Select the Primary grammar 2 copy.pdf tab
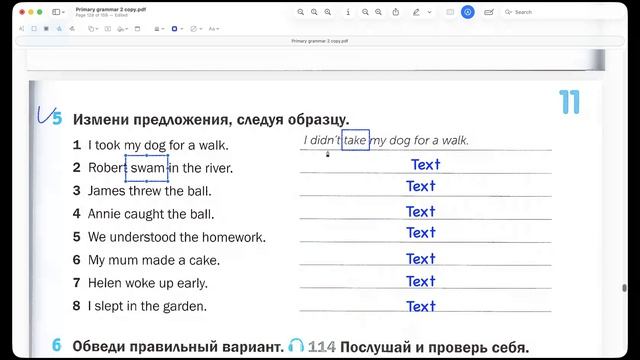 pyautogui.click(x=320, y=41)
